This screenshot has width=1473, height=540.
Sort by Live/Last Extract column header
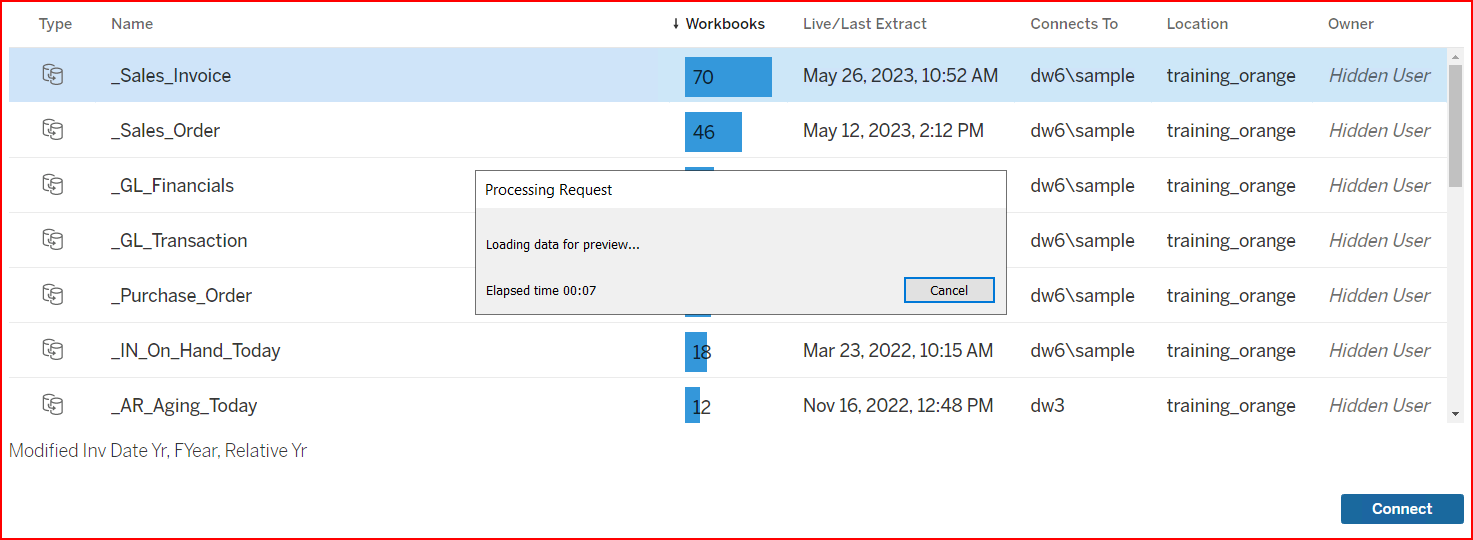click(x=864, y=24)
